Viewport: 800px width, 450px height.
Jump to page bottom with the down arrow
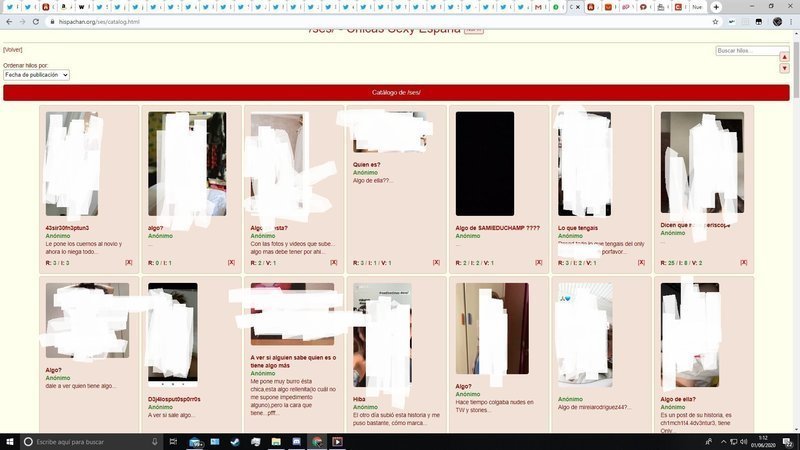[x=785, y=69]
